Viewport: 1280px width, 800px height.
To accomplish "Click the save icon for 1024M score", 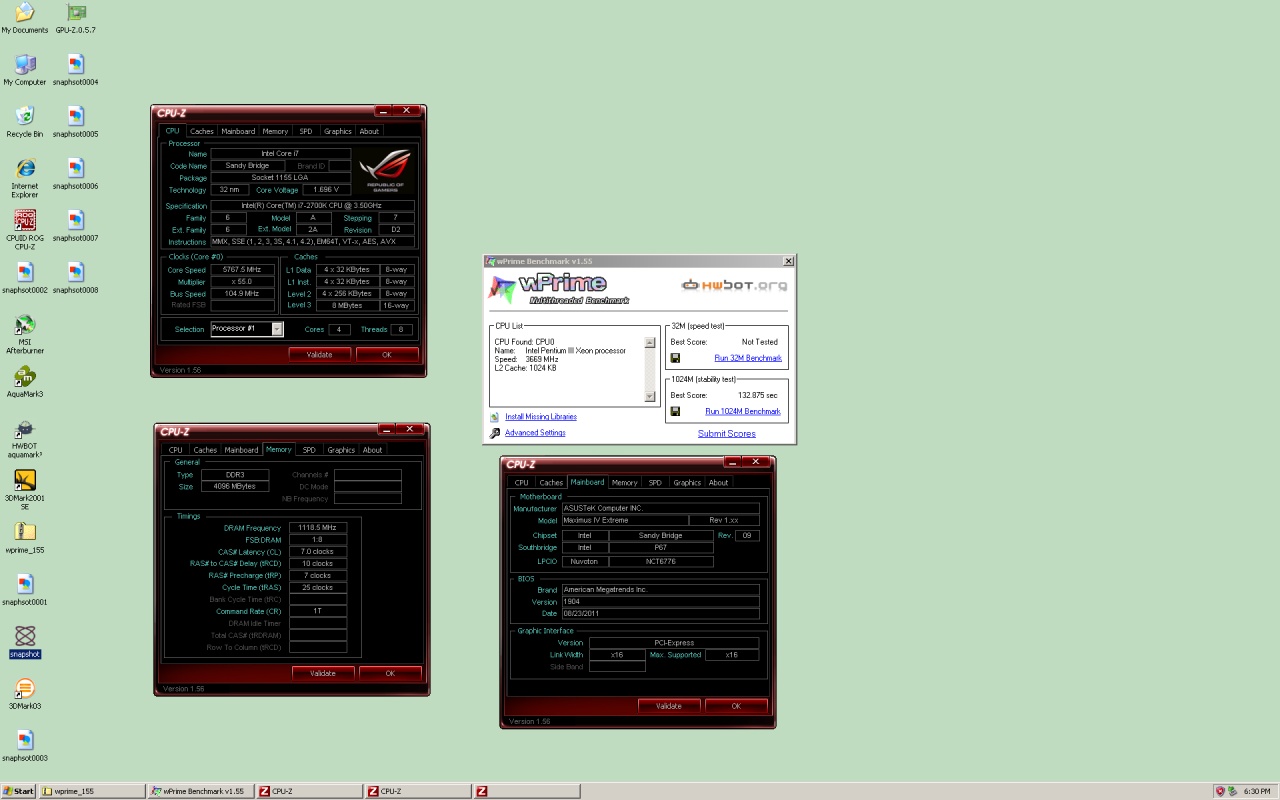I will [676, 411].
